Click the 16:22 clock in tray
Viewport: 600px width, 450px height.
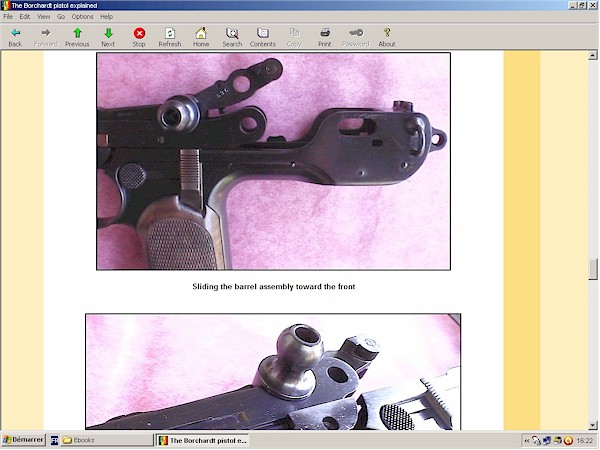[584, 441]
